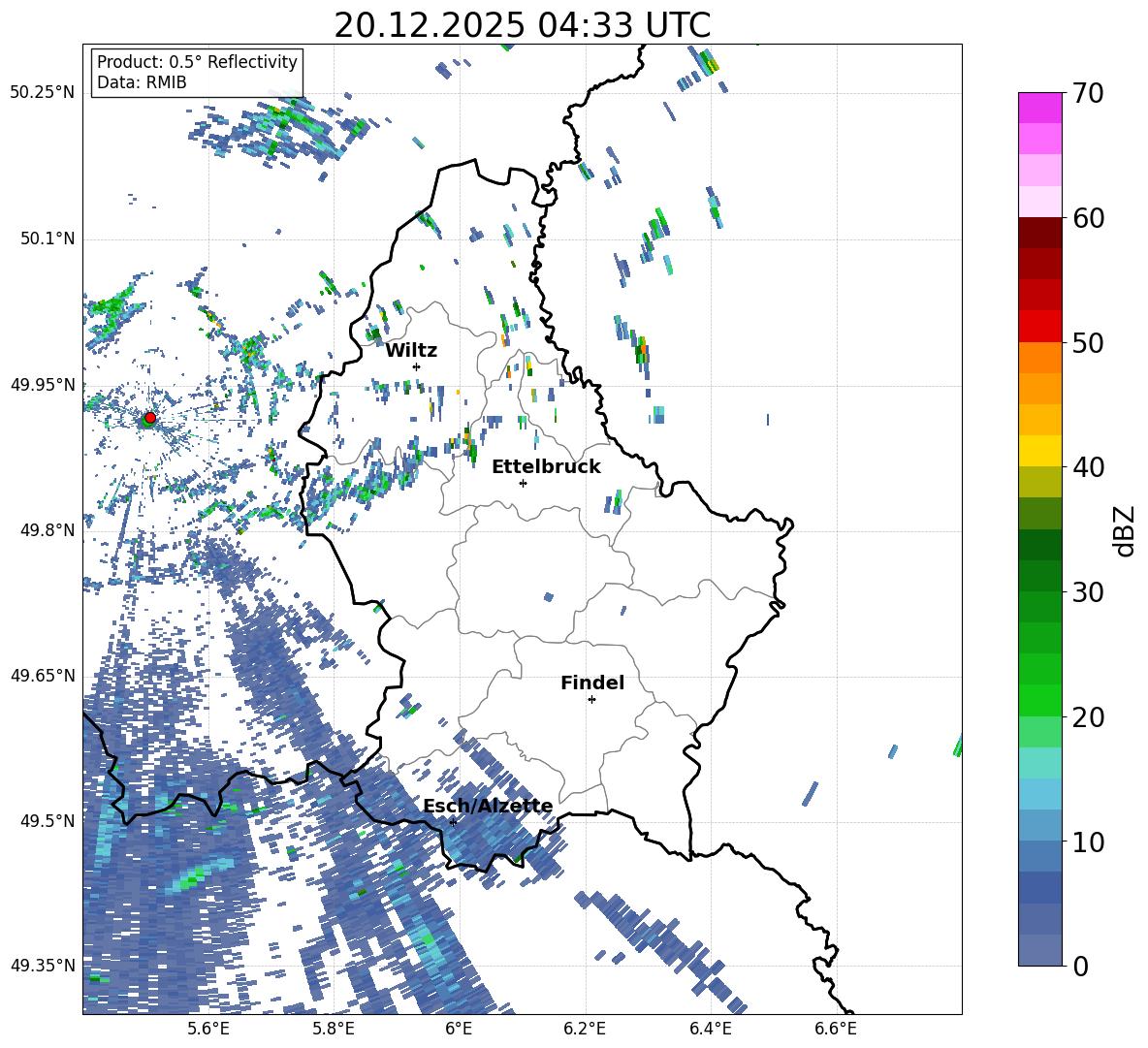Click the Esch/Alzette city label
This screenshot has height=1048, width=1148.
(x=489, y=807)
